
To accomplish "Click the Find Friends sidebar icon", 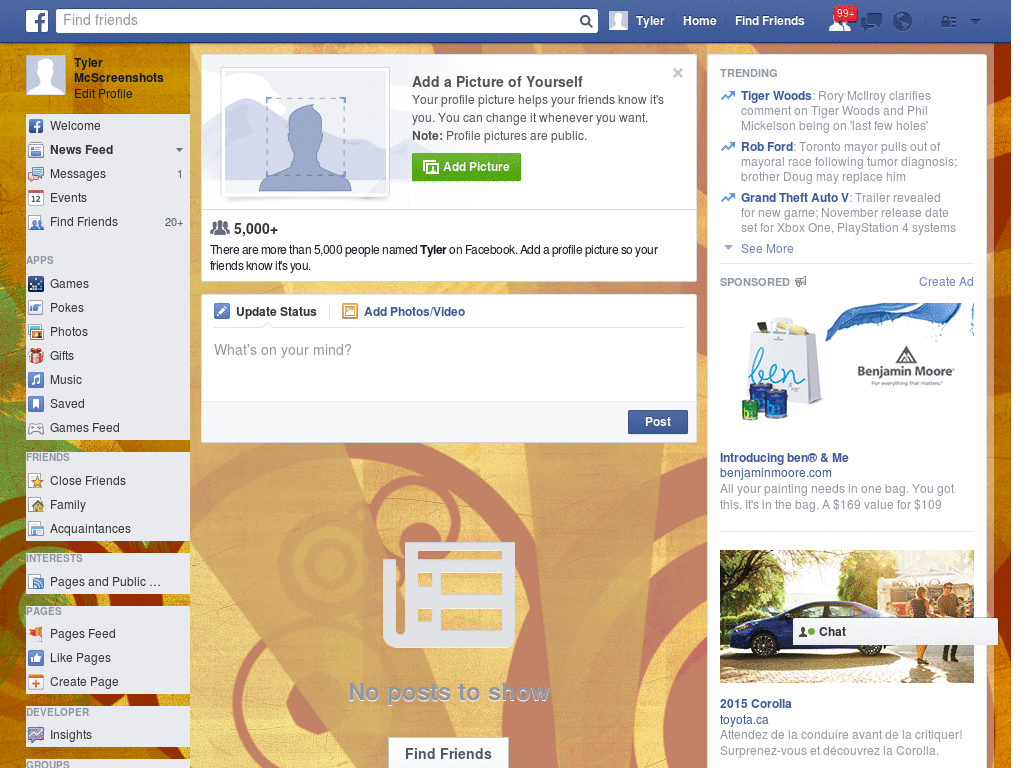I will (36, 222).
